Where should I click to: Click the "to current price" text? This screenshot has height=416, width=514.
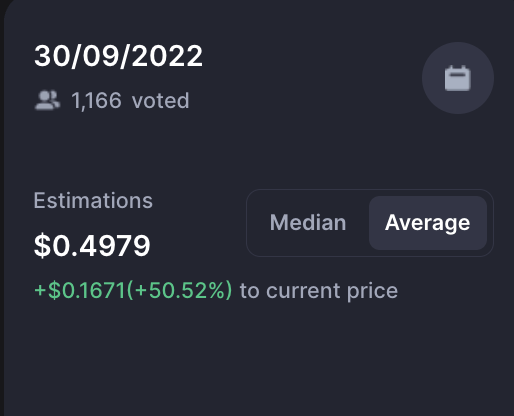319,291
